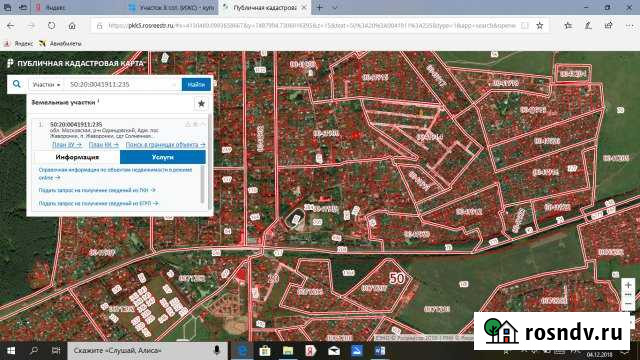
Task: Open the Яндекс bookmark in favorites bar
Action: tap(18, 43)
